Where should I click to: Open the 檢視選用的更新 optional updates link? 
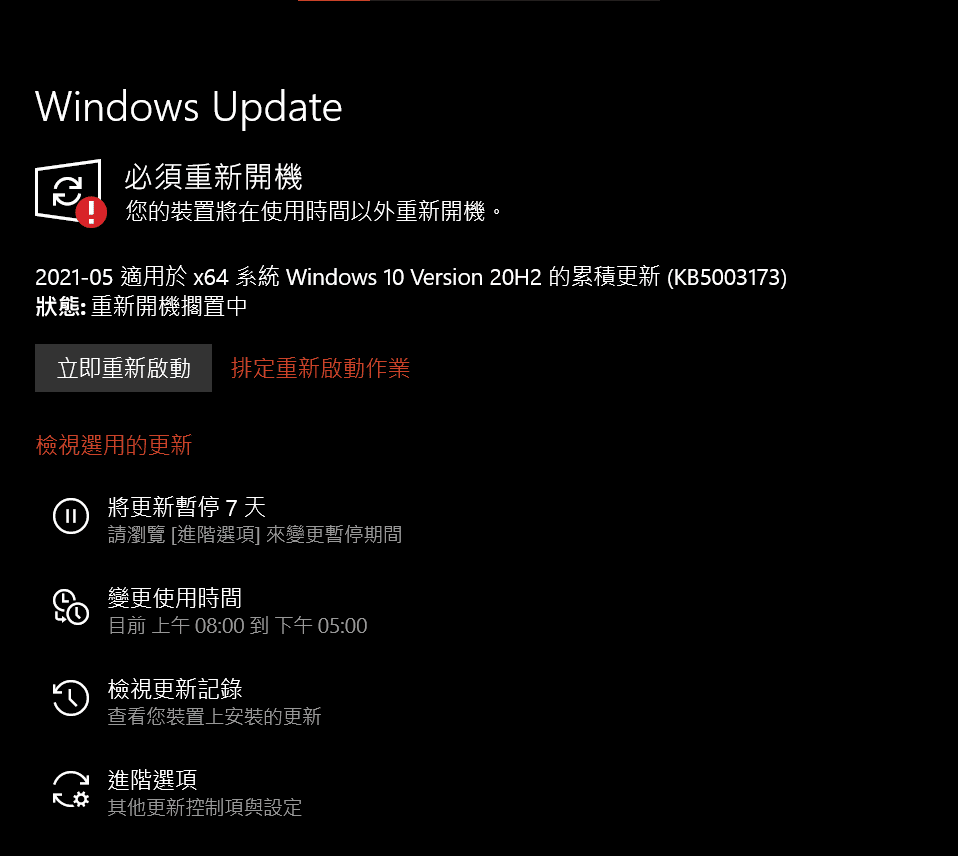coord(114,445)
